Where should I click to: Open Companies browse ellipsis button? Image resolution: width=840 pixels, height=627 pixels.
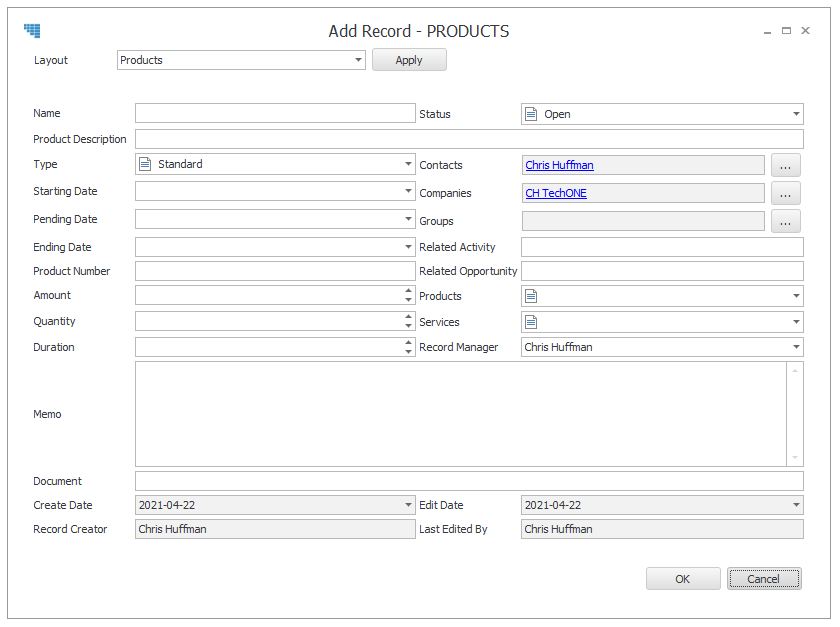pos(785,193)
